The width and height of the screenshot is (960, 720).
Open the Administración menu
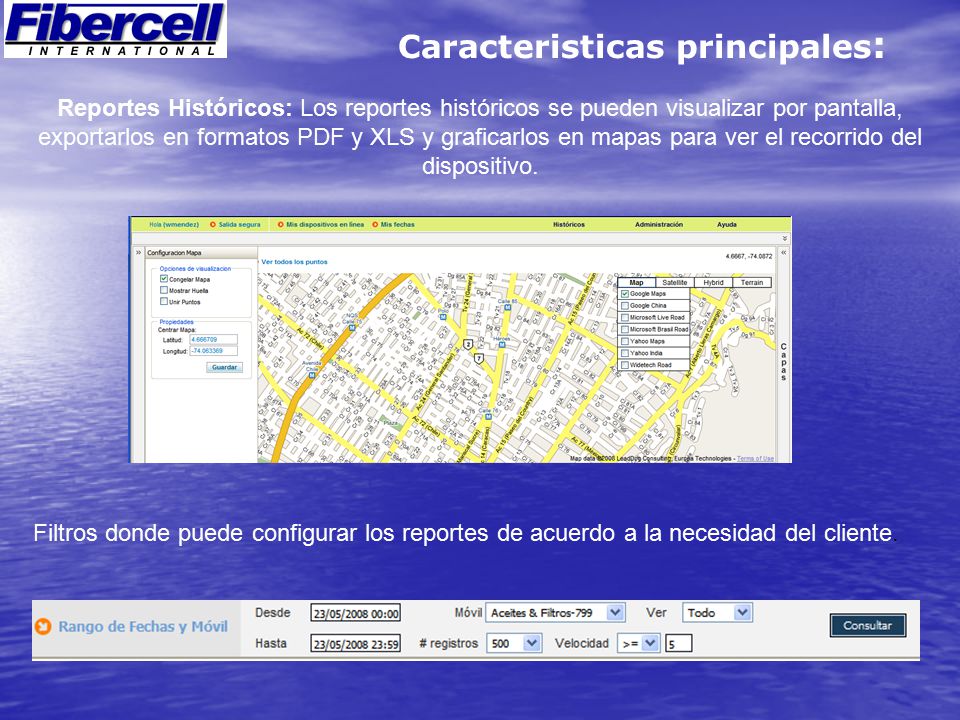click(659, 225)
